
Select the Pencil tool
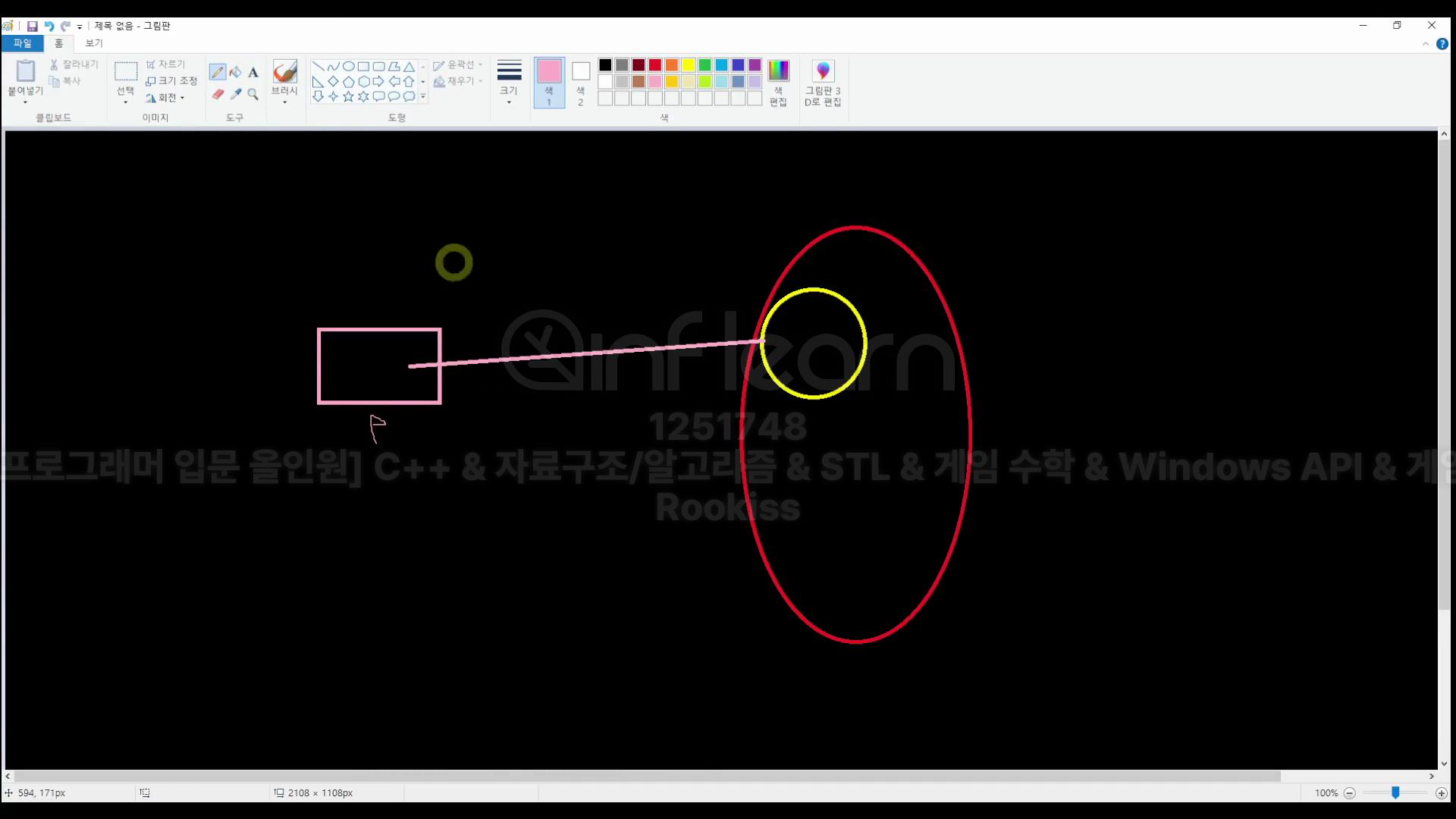[218, 73]
